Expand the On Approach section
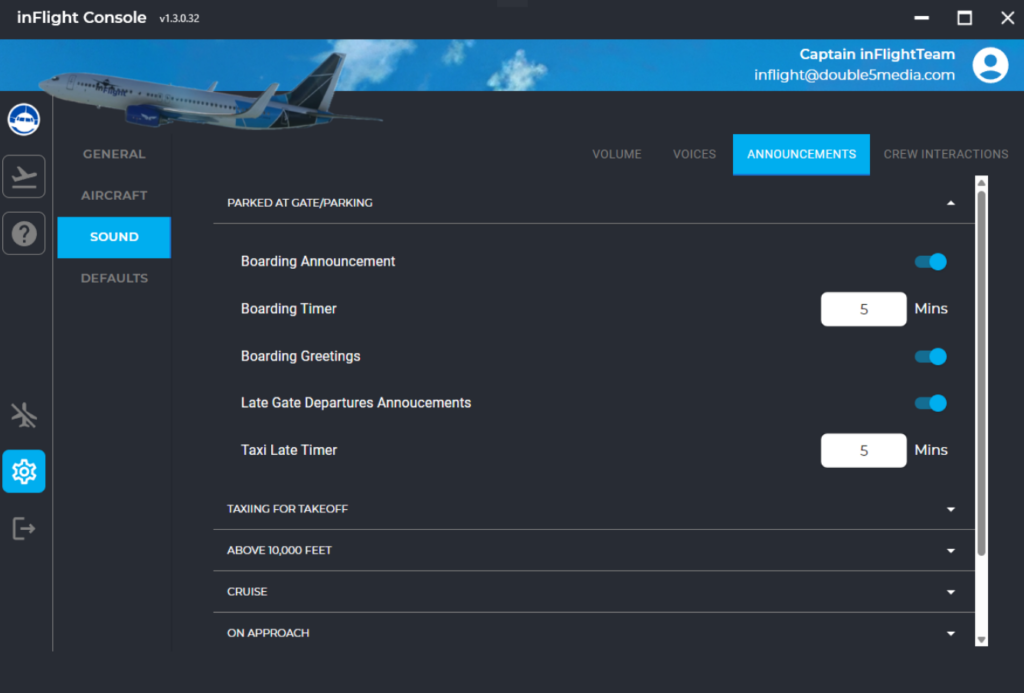 pyautogui.click(x=594, y=633)
